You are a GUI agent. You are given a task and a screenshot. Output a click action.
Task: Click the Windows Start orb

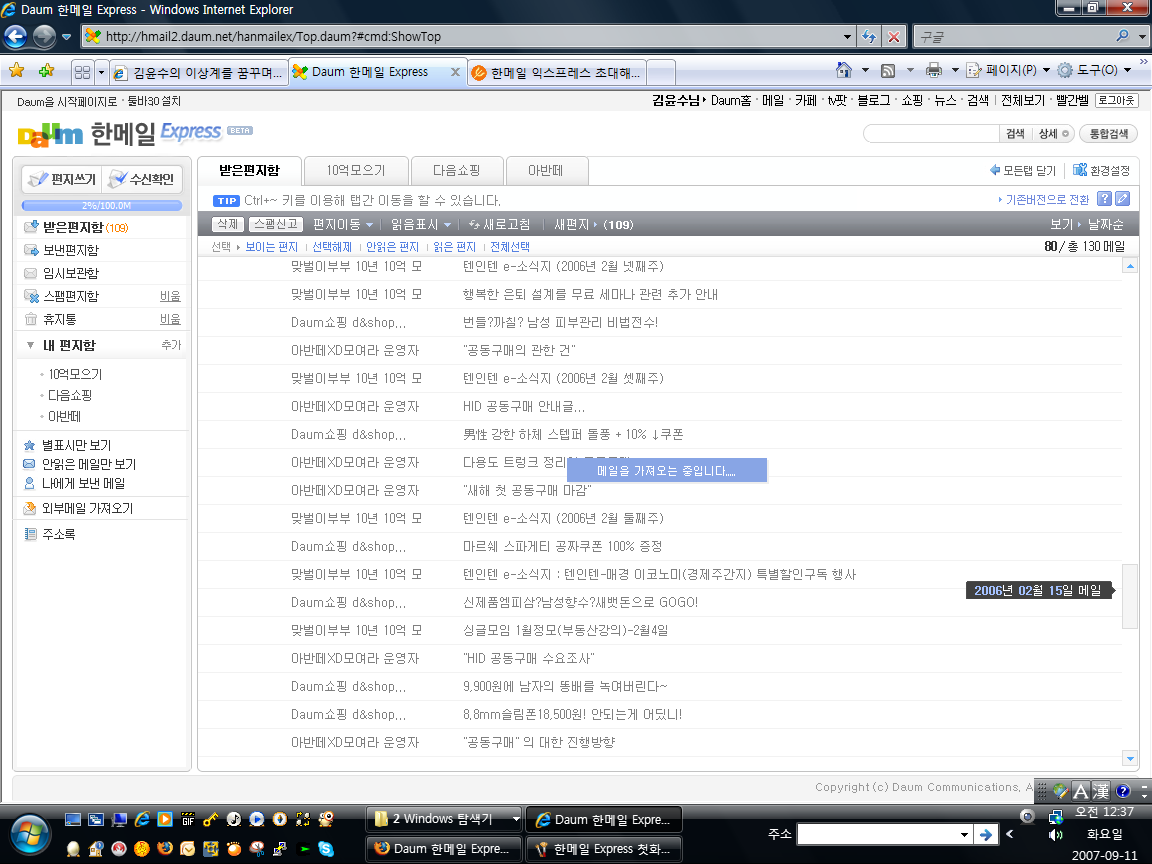(30, 835)
